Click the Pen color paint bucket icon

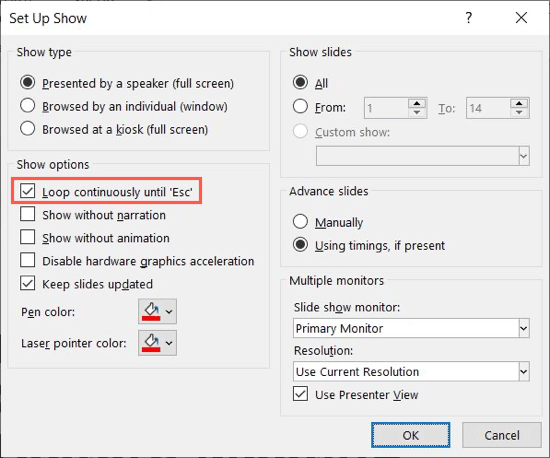point(151,311)
